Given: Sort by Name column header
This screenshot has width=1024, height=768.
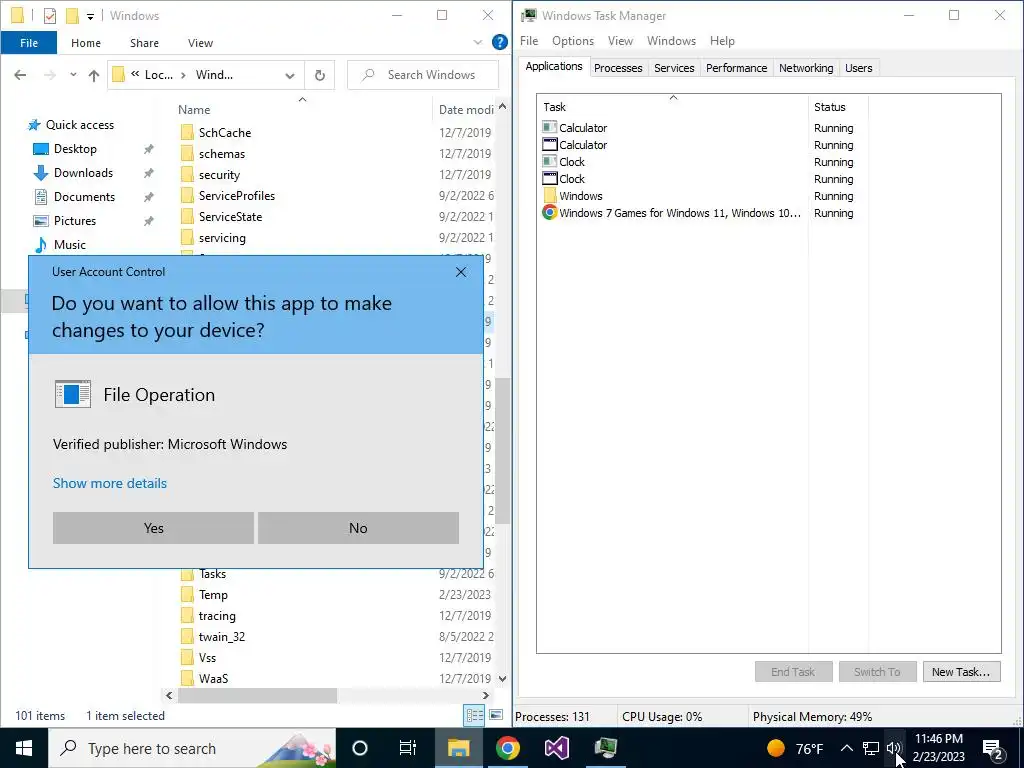Looking at the screenshot, I should [194, 110].
